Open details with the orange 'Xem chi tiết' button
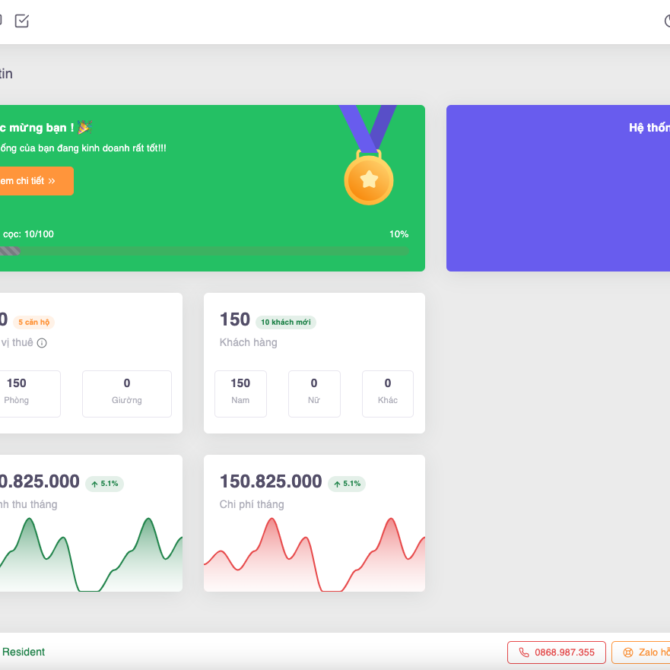Image resolution: width=670 pixels, height=670 pixels. coord(35,181)
